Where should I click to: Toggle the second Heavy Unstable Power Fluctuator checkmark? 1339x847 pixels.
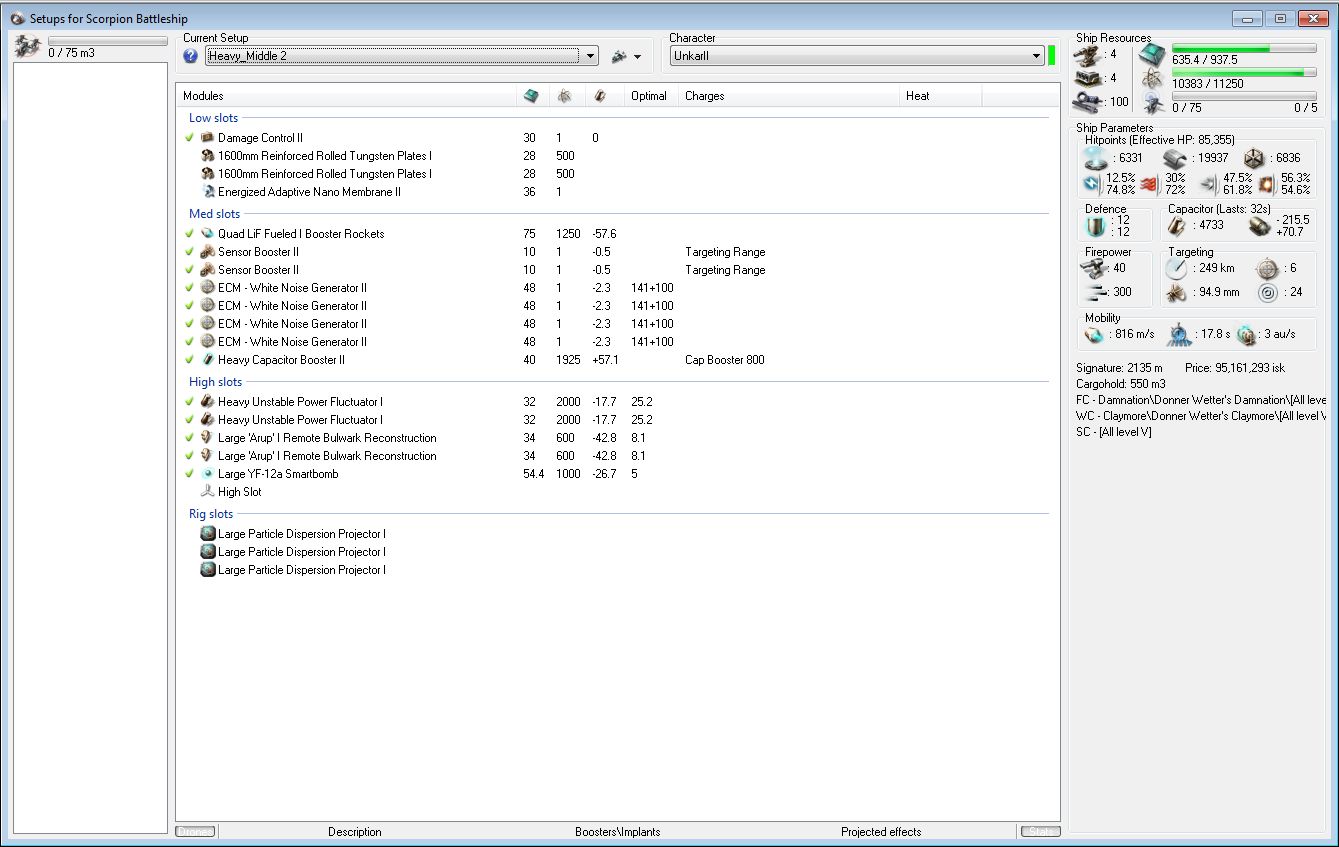tap(190, 420)
